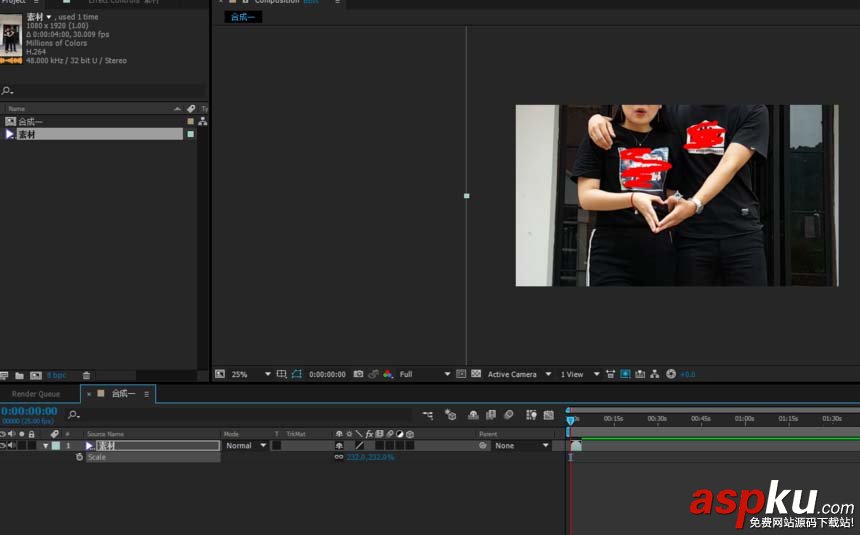Image resolution: width=860 pixels, height=535 pixels.
Task: Toggle video visibility of 素材 layer
Action: pos(2,446)
